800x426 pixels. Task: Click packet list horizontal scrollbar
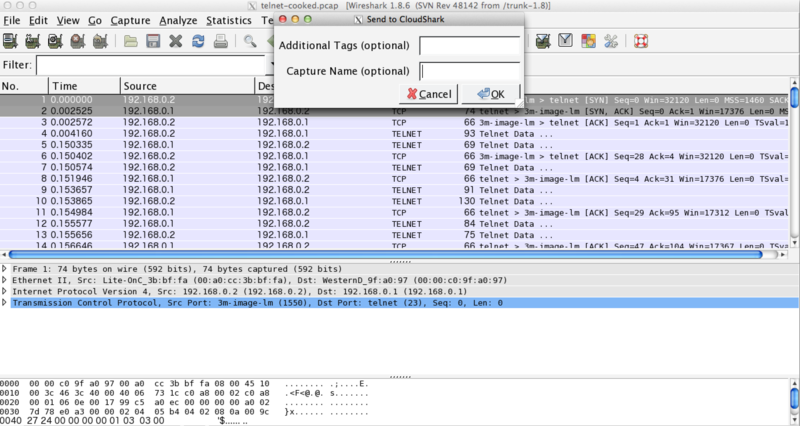coord(386,254)
